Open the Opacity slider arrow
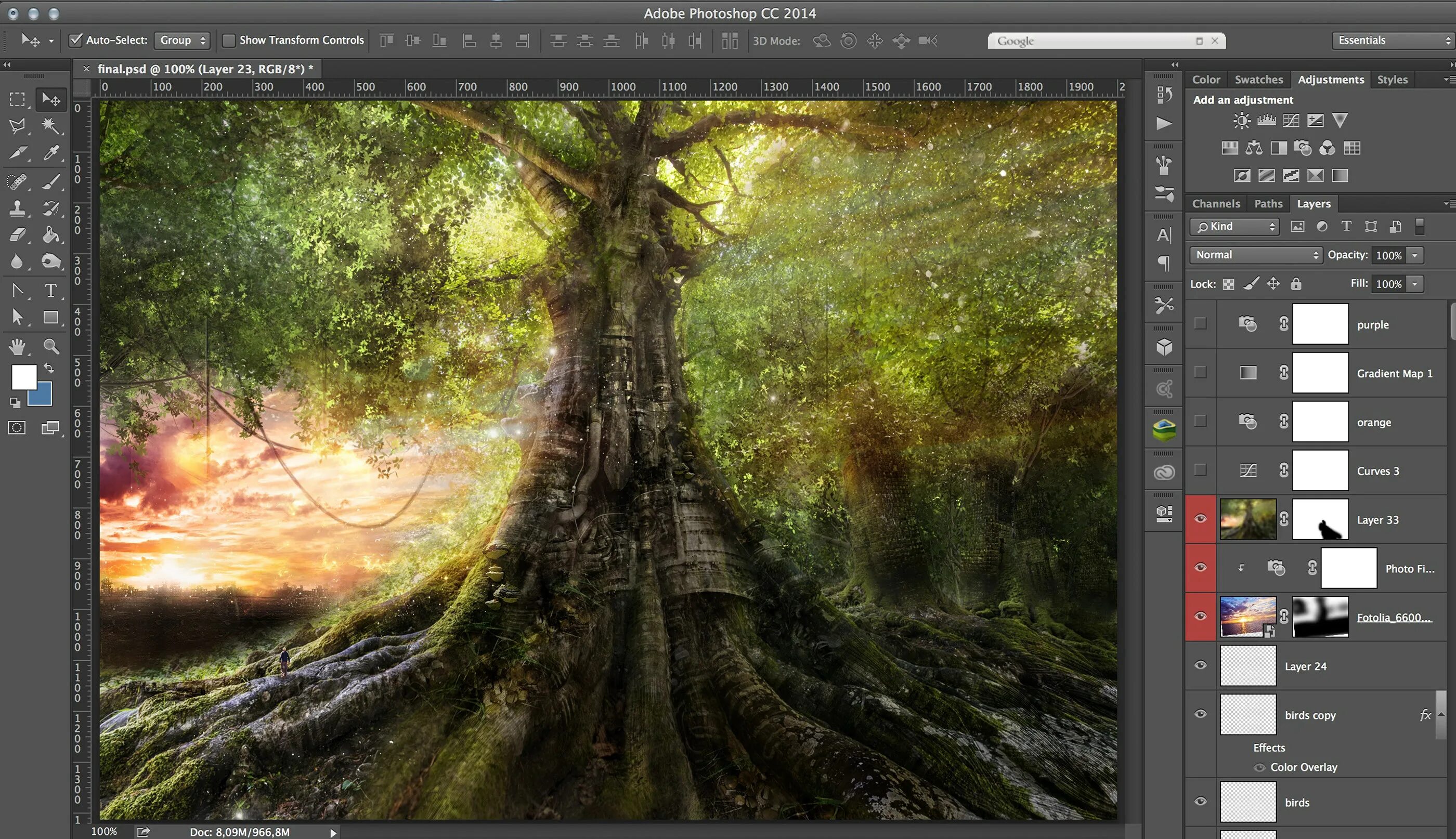 click(x=1414, y=255)
